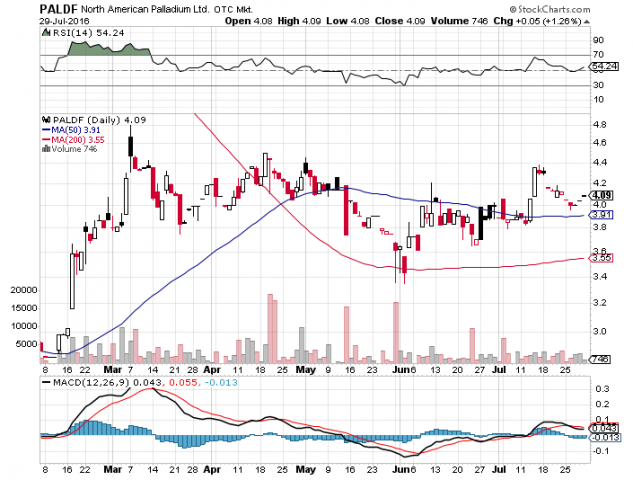Click the -0.013 histogram tag on right axis

(605, 438)
